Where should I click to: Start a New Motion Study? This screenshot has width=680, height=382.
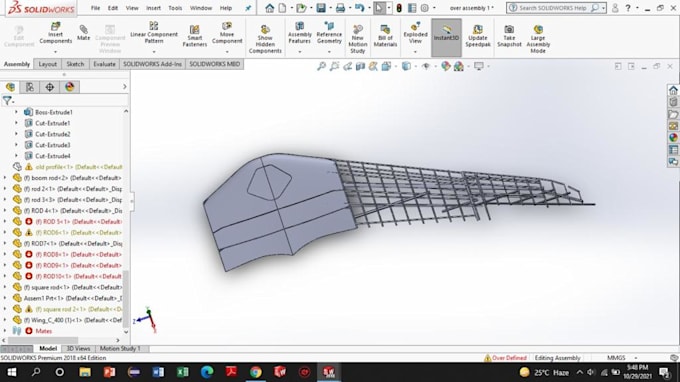(x=357, y=39)
